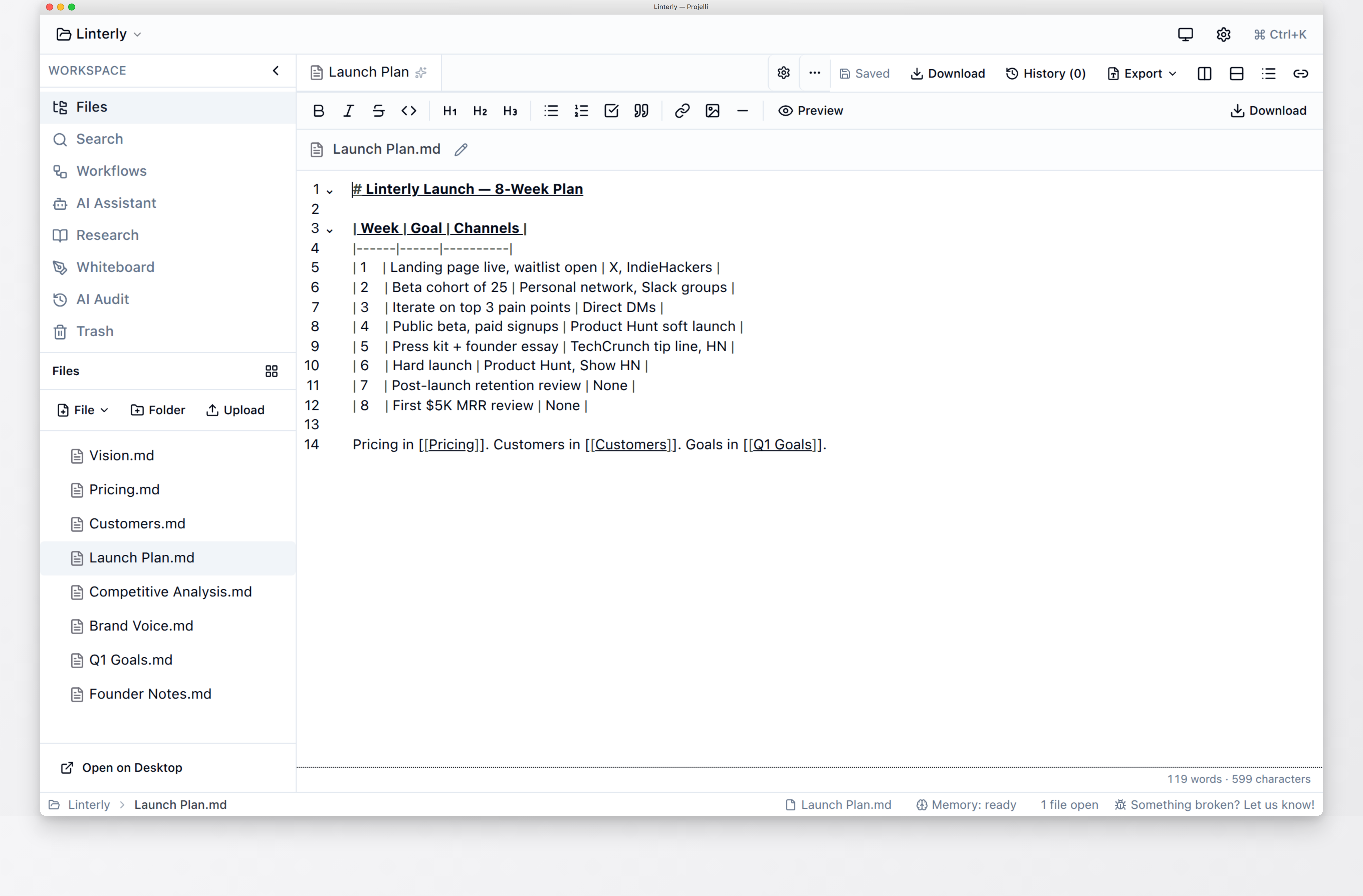
Task: Open Founder Notes.md
Action: (x=168, y=694)
